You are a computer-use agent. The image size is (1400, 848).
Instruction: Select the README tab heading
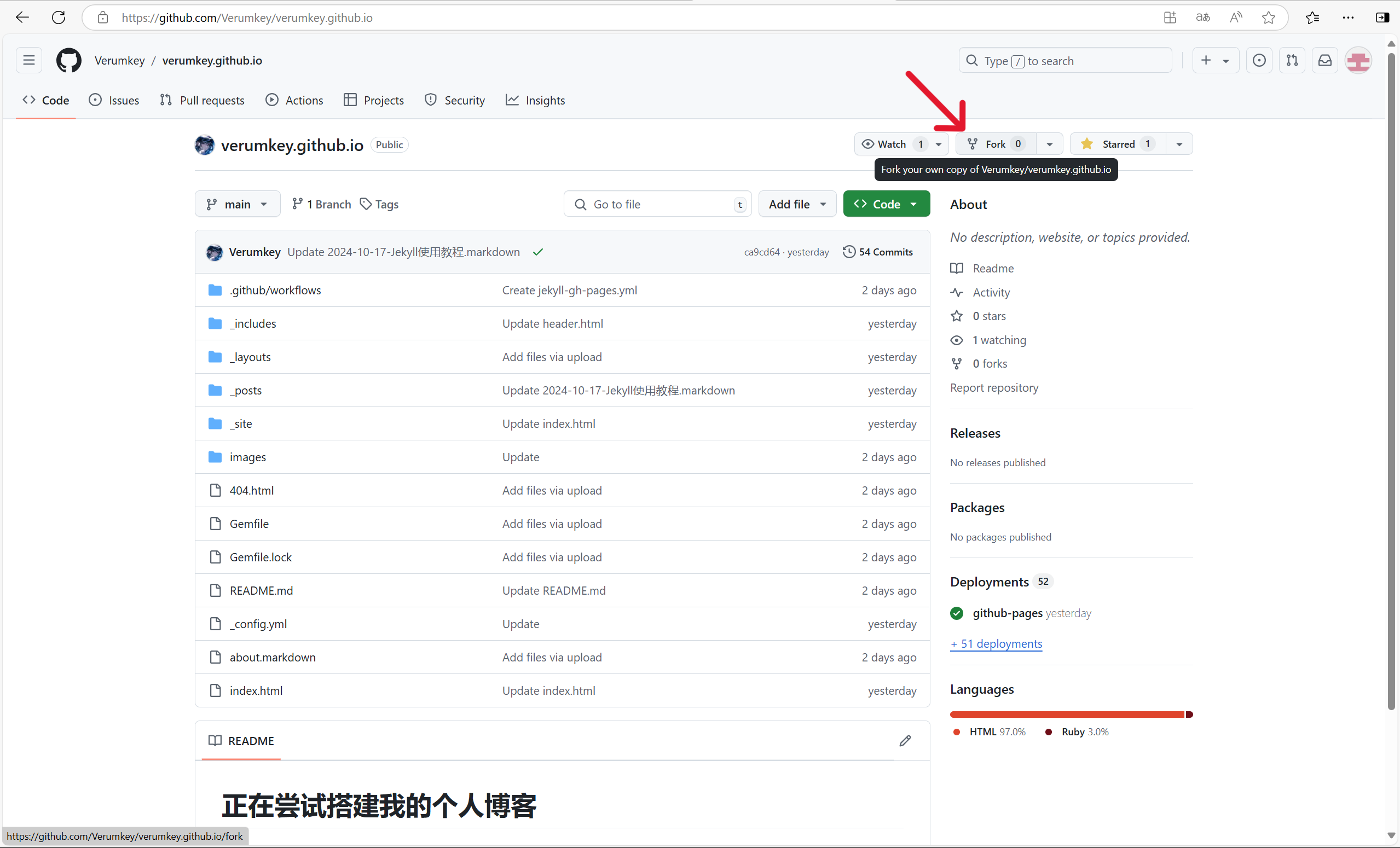point(241,741)
